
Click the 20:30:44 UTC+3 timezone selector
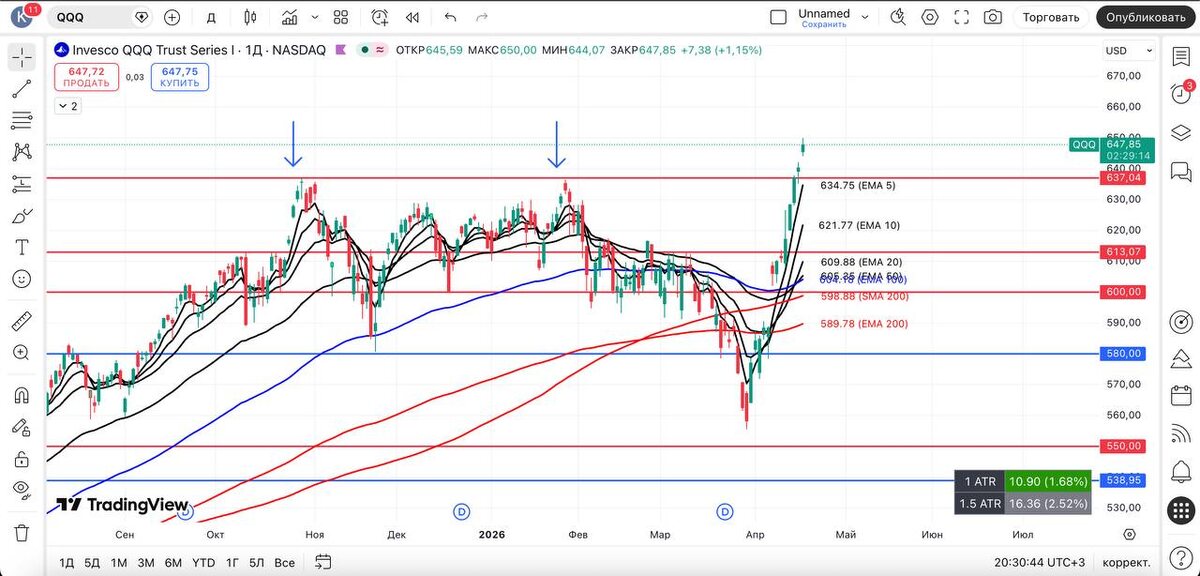[1040, 562]
